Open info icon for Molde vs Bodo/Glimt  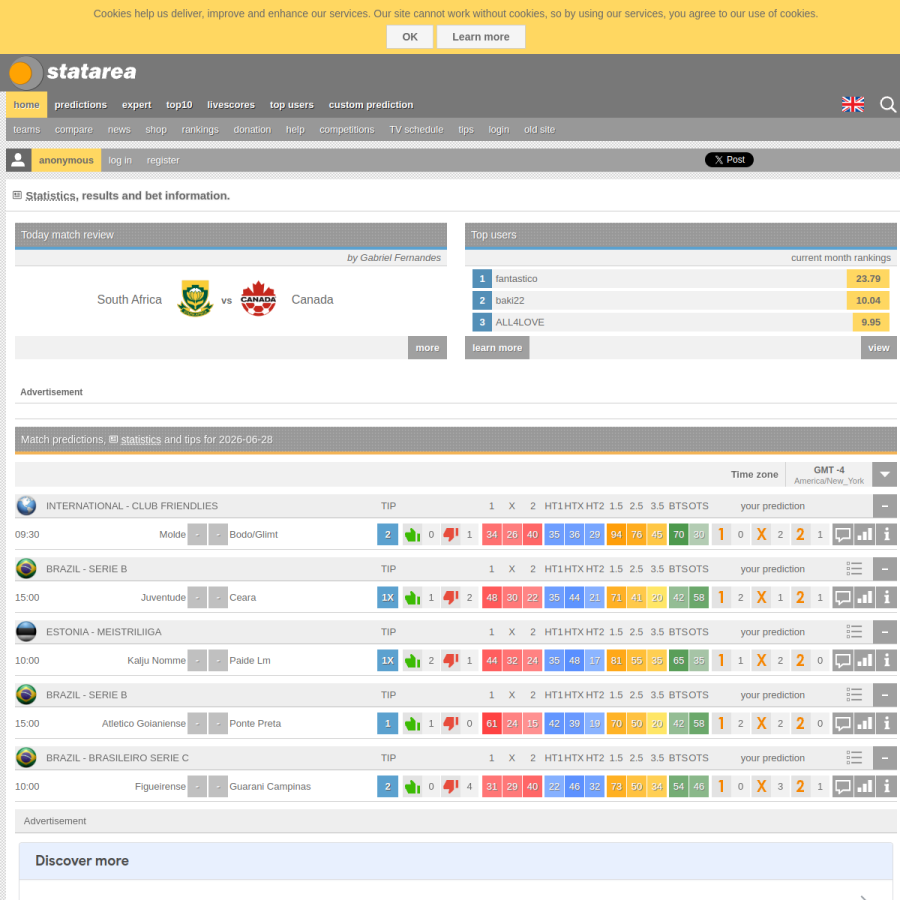click(x=887, y=534)
